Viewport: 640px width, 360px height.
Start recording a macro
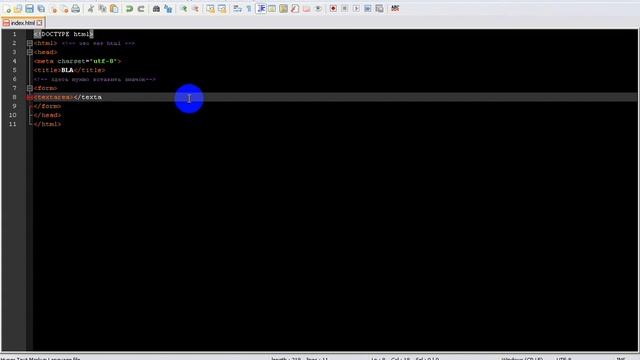333,9
